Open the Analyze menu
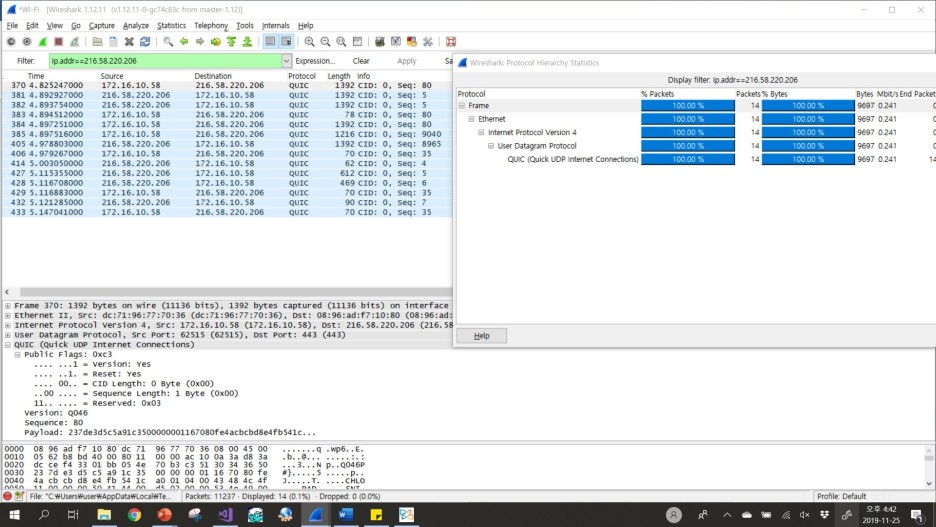This screenshot has height=527, width=936. click(x=136, y=26)
